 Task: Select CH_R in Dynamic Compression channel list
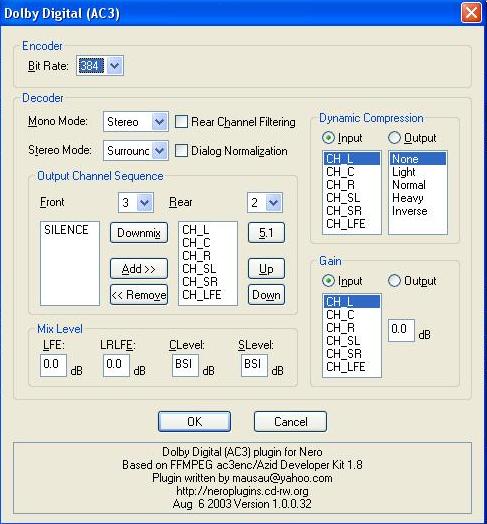(352, 185)
